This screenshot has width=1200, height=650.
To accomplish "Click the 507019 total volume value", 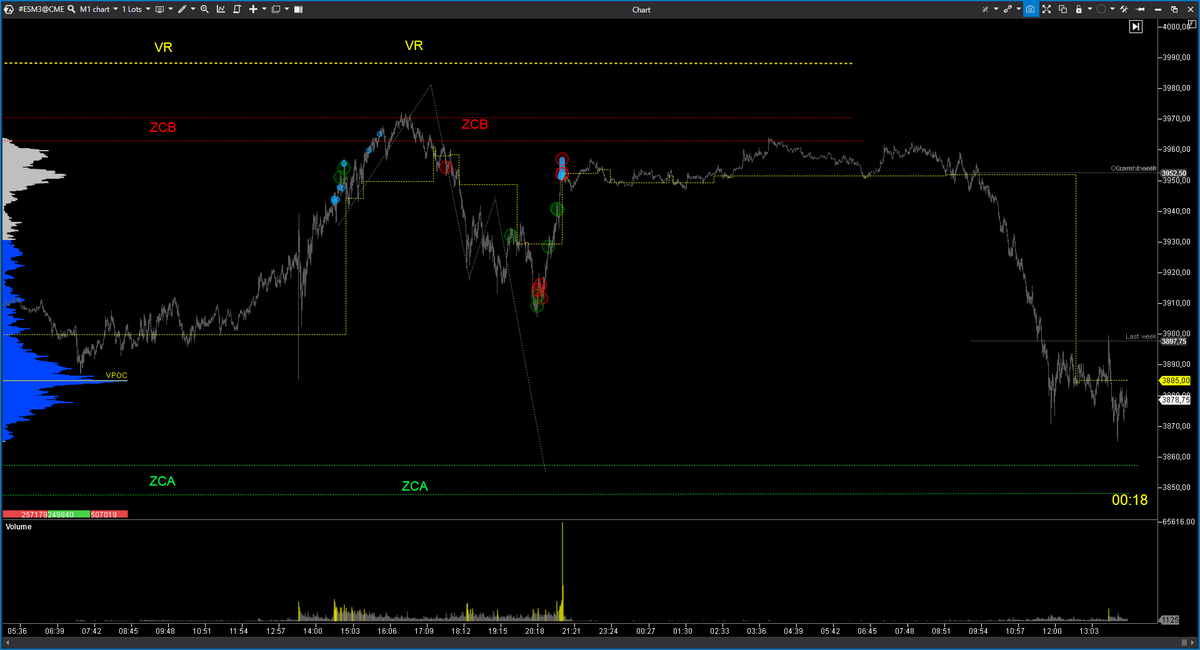I will pyautogui.click(x=104, y=515).
